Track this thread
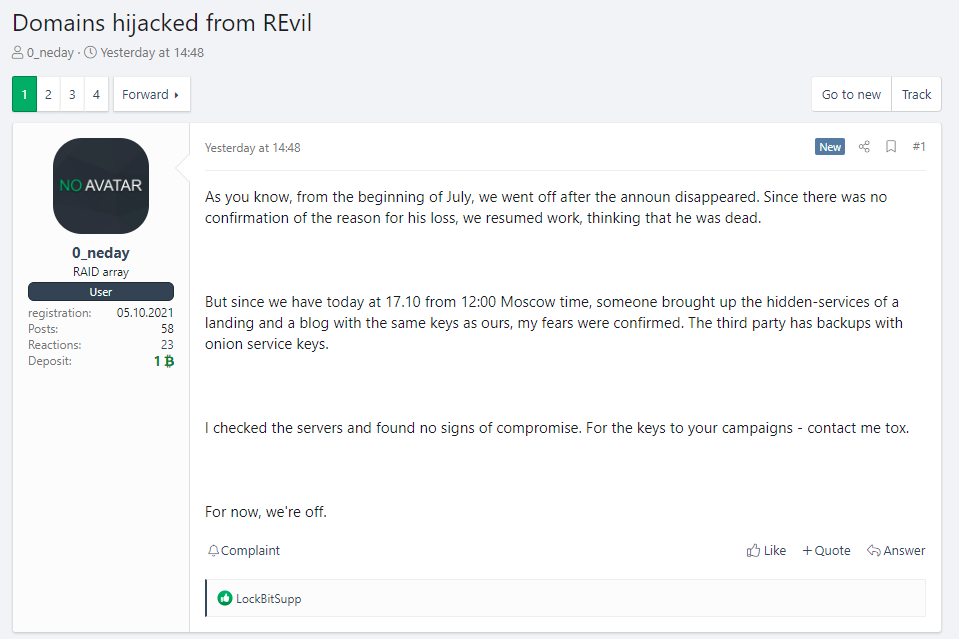The image size is (959, 639). [x=916, y=94]
